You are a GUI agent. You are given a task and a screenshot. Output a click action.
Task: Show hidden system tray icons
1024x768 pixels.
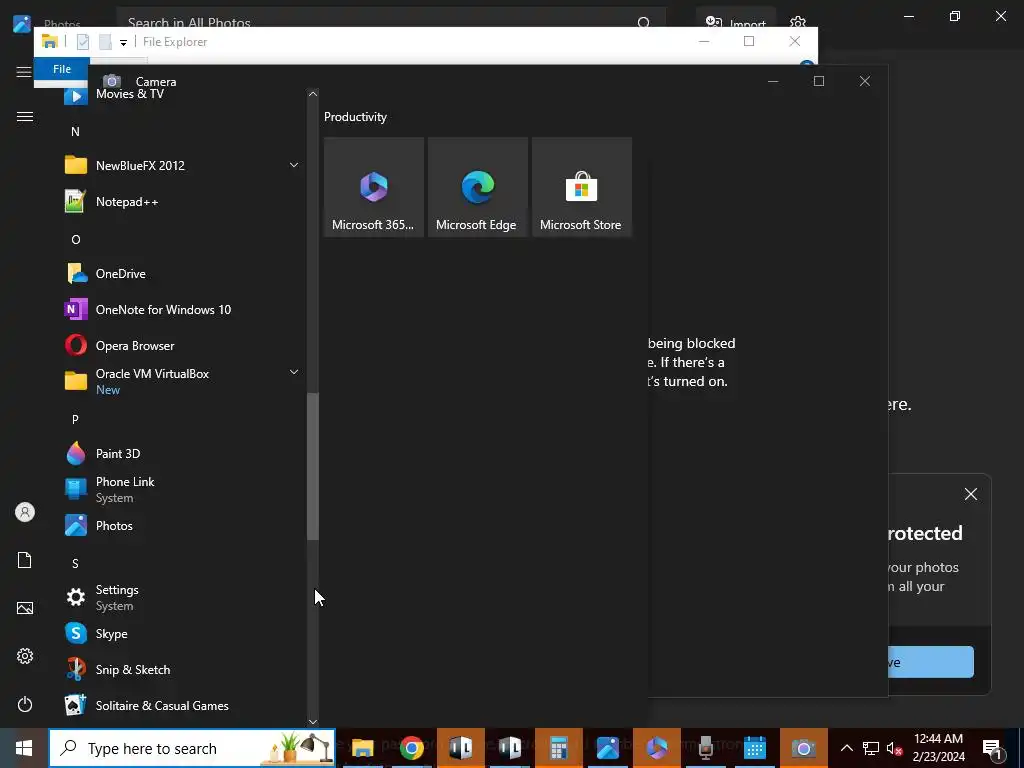[x=846, y=748]
